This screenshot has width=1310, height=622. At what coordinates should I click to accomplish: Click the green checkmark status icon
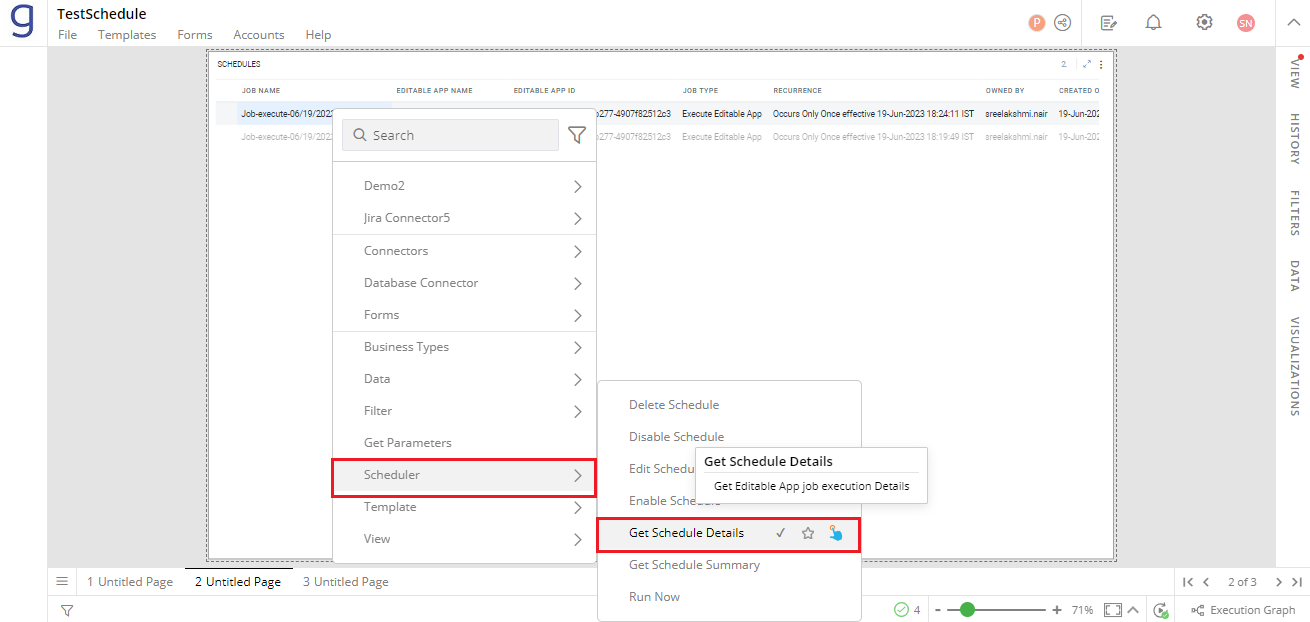(901, 610)
